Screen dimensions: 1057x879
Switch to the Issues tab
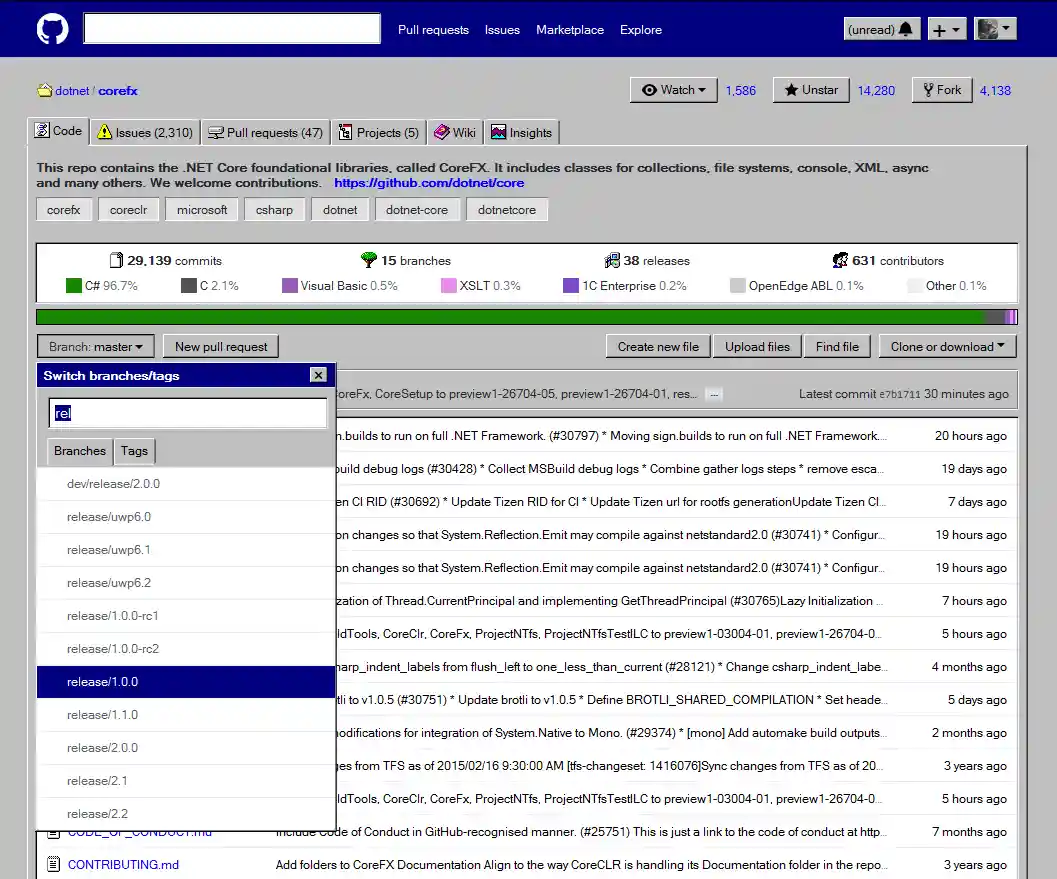144,131
